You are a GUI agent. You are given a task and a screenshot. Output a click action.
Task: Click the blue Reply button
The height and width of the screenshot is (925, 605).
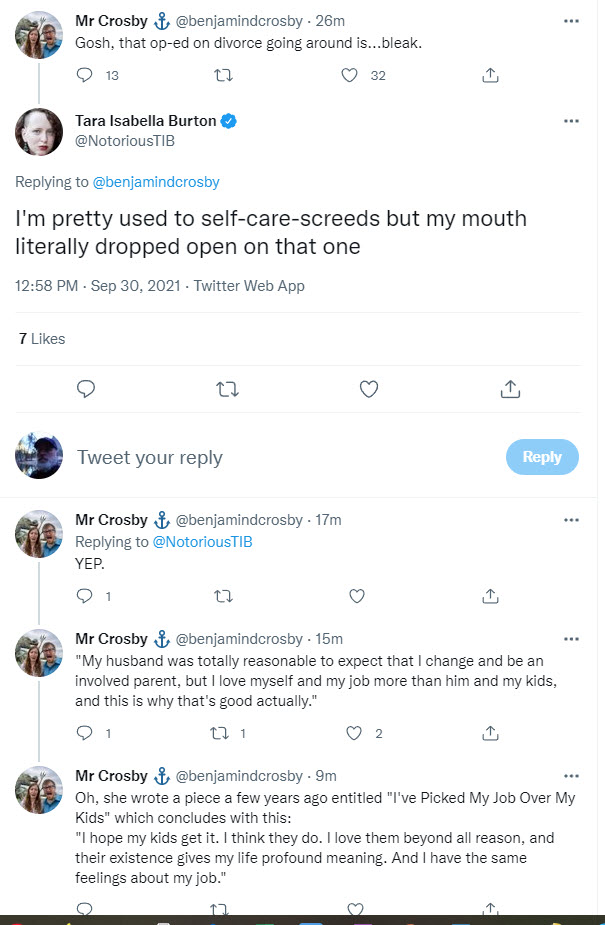[x=542, y=457]
